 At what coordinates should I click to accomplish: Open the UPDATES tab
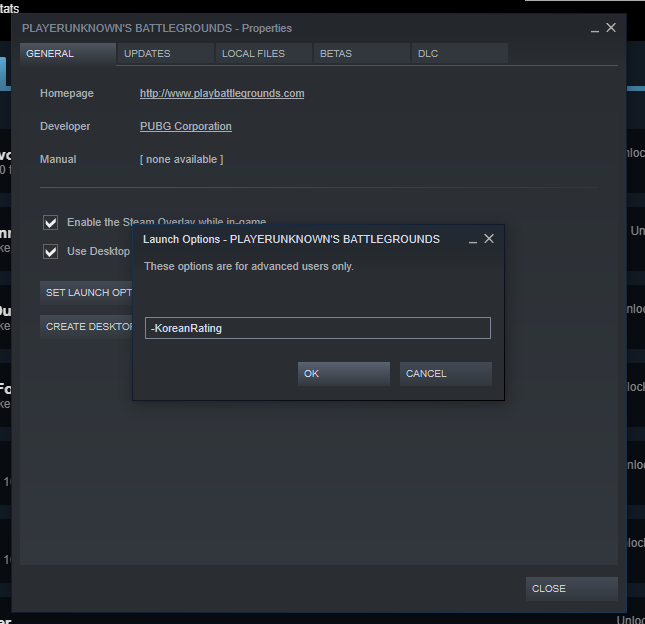point(166,54)
